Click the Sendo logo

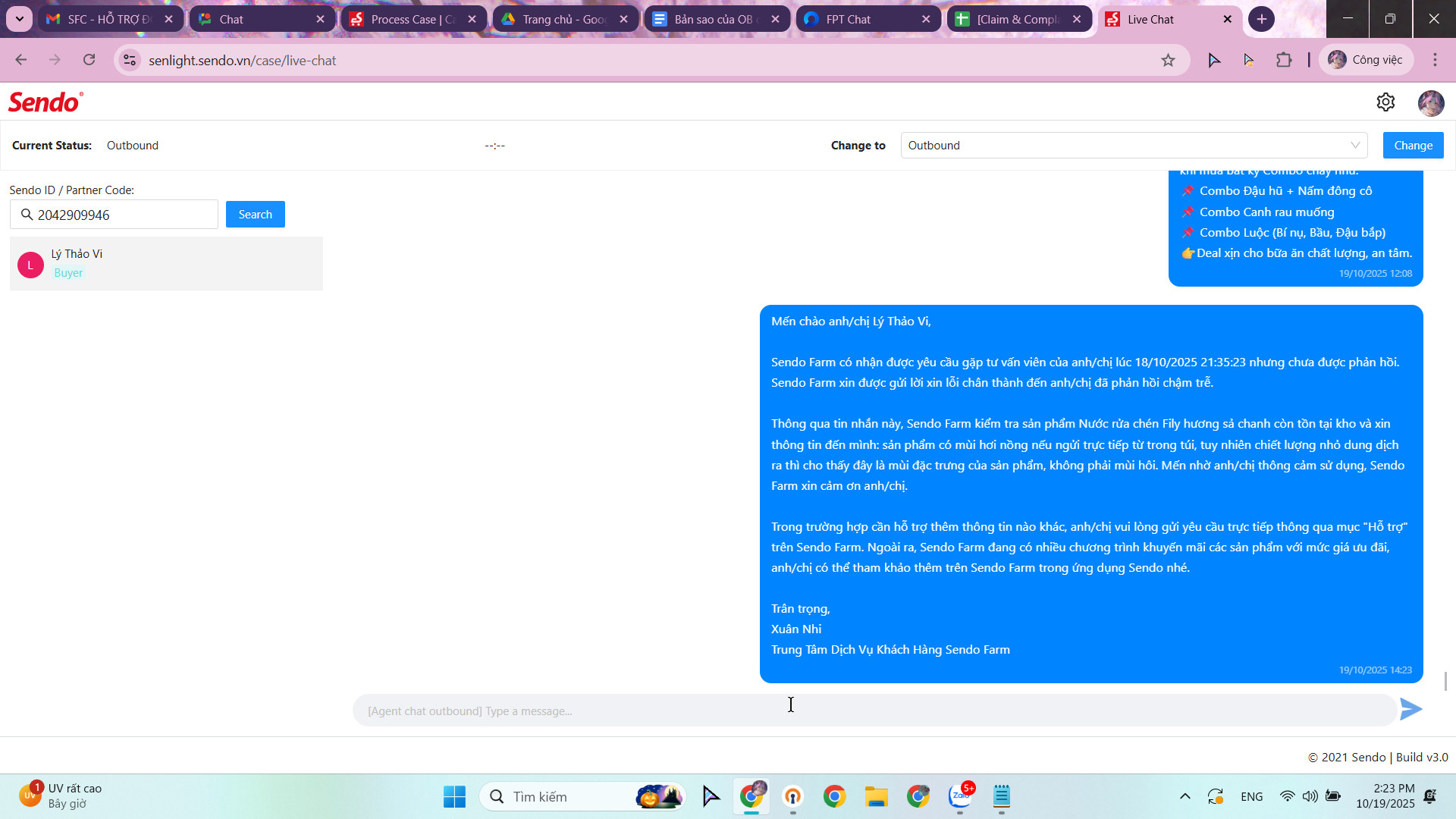pyautogui.click(x=45, y=102)
